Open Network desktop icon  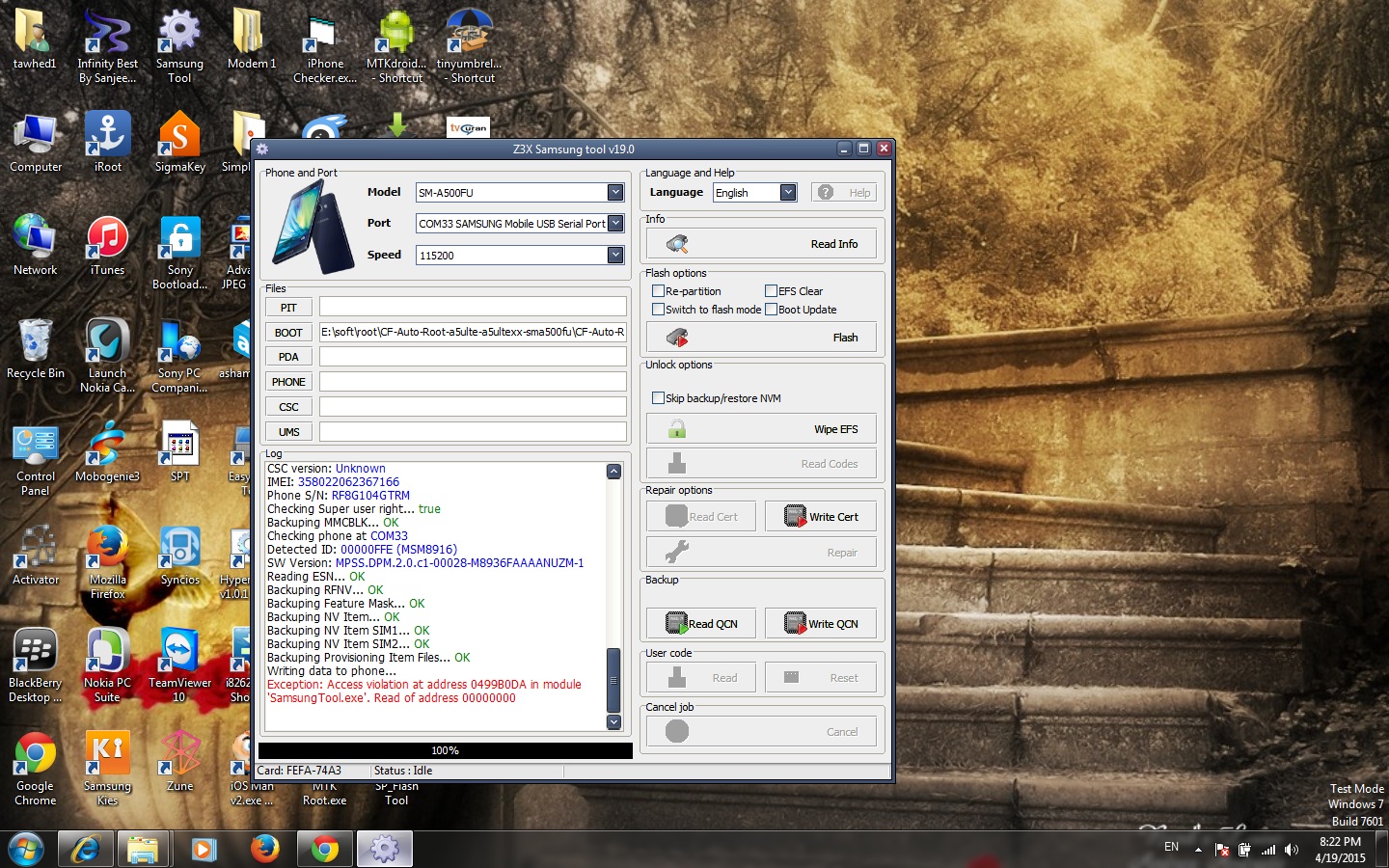tap(36, 245)
